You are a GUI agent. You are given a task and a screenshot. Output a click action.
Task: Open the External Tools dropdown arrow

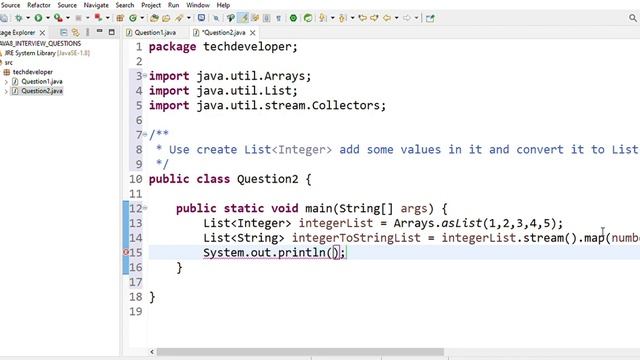(x=107, y=18)
